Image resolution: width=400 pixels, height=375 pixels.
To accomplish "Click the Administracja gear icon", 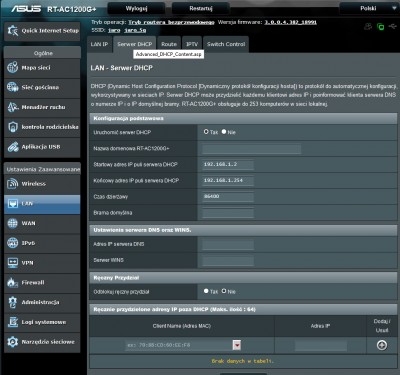I will [x=13, y=302].
